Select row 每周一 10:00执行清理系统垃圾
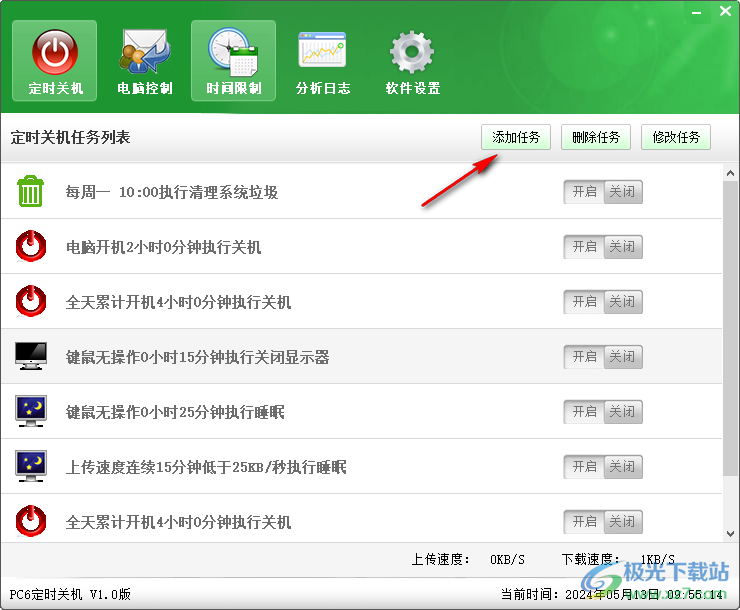740x610 pixels. 362,191
